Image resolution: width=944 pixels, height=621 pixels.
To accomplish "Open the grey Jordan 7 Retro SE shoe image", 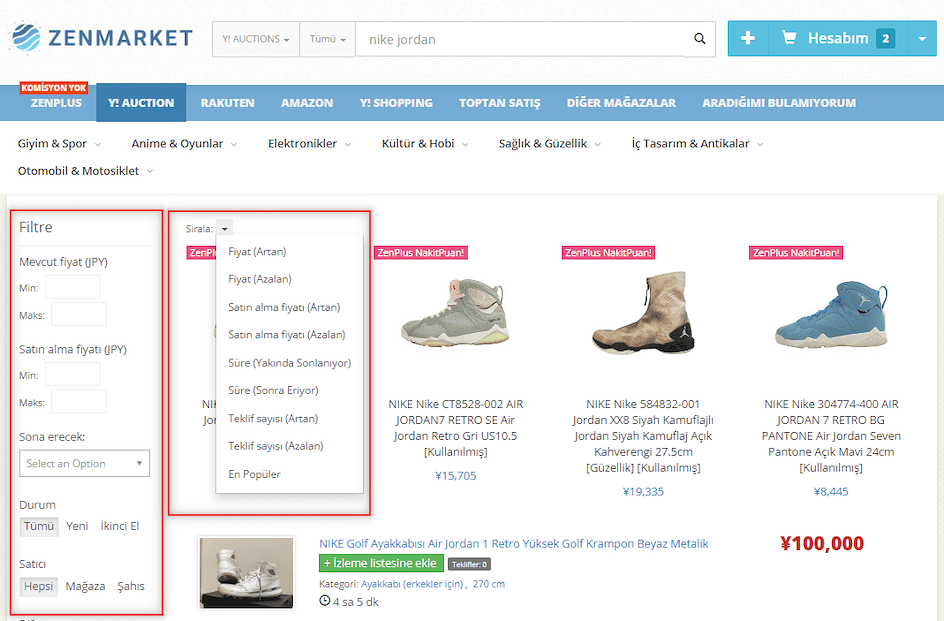I will (x=456, y=315).
